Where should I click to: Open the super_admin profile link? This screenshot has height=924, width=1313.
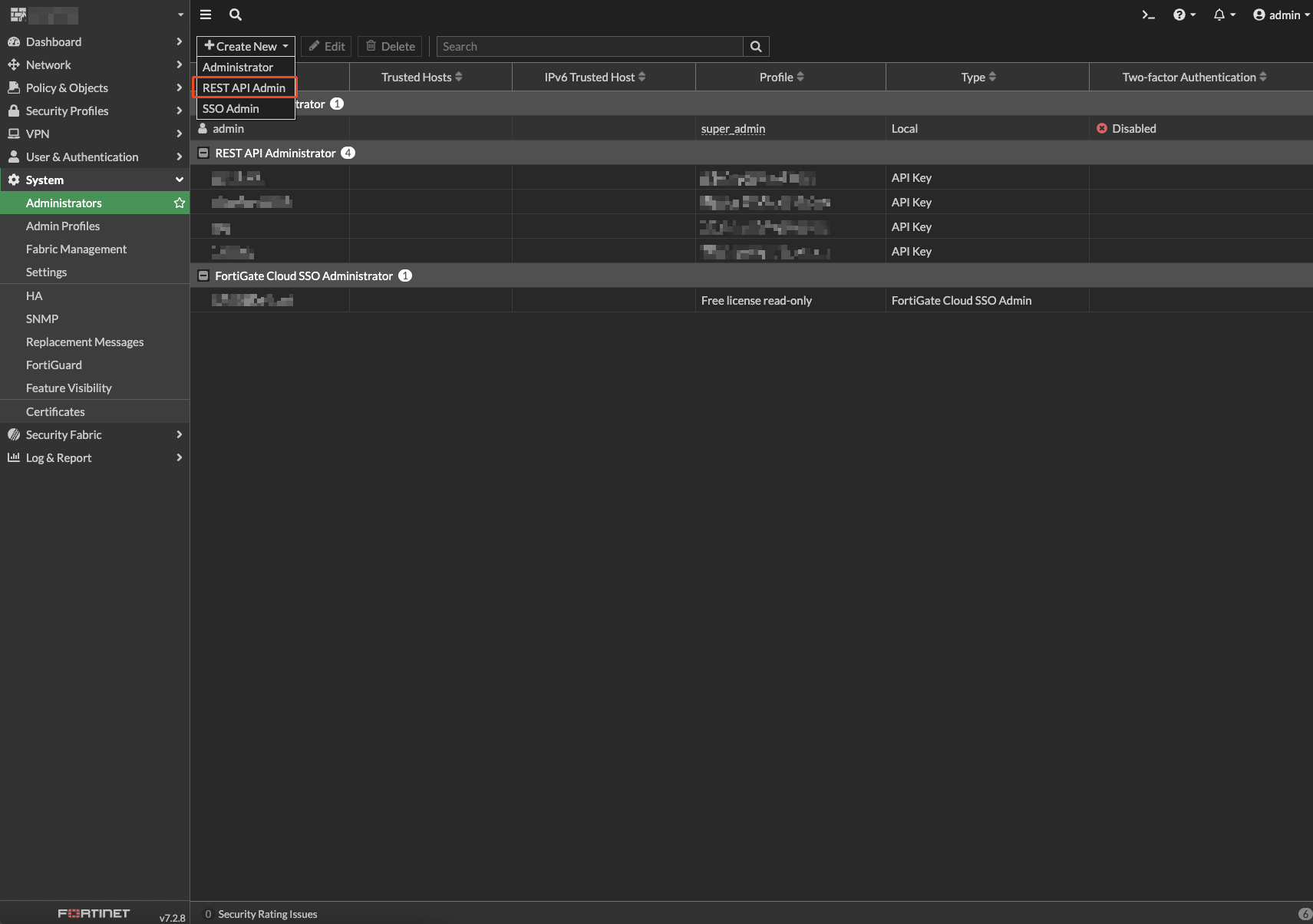(x=732, y=128)
